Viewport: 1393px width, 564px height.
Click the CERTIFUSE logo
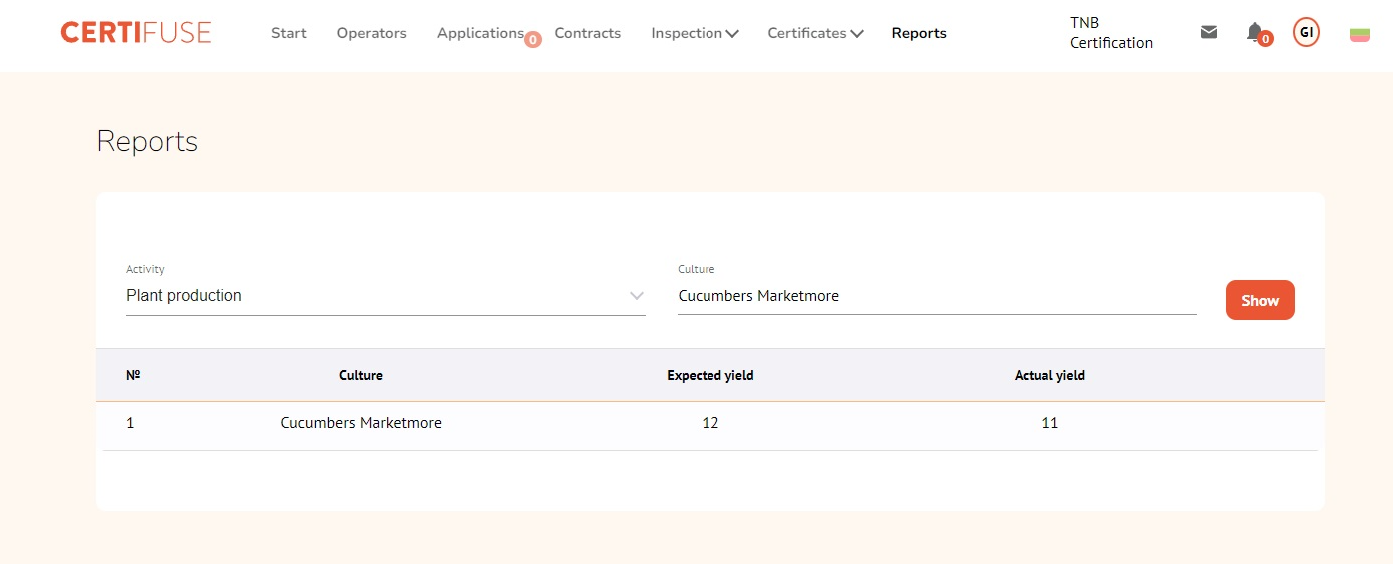pos(136,33)
